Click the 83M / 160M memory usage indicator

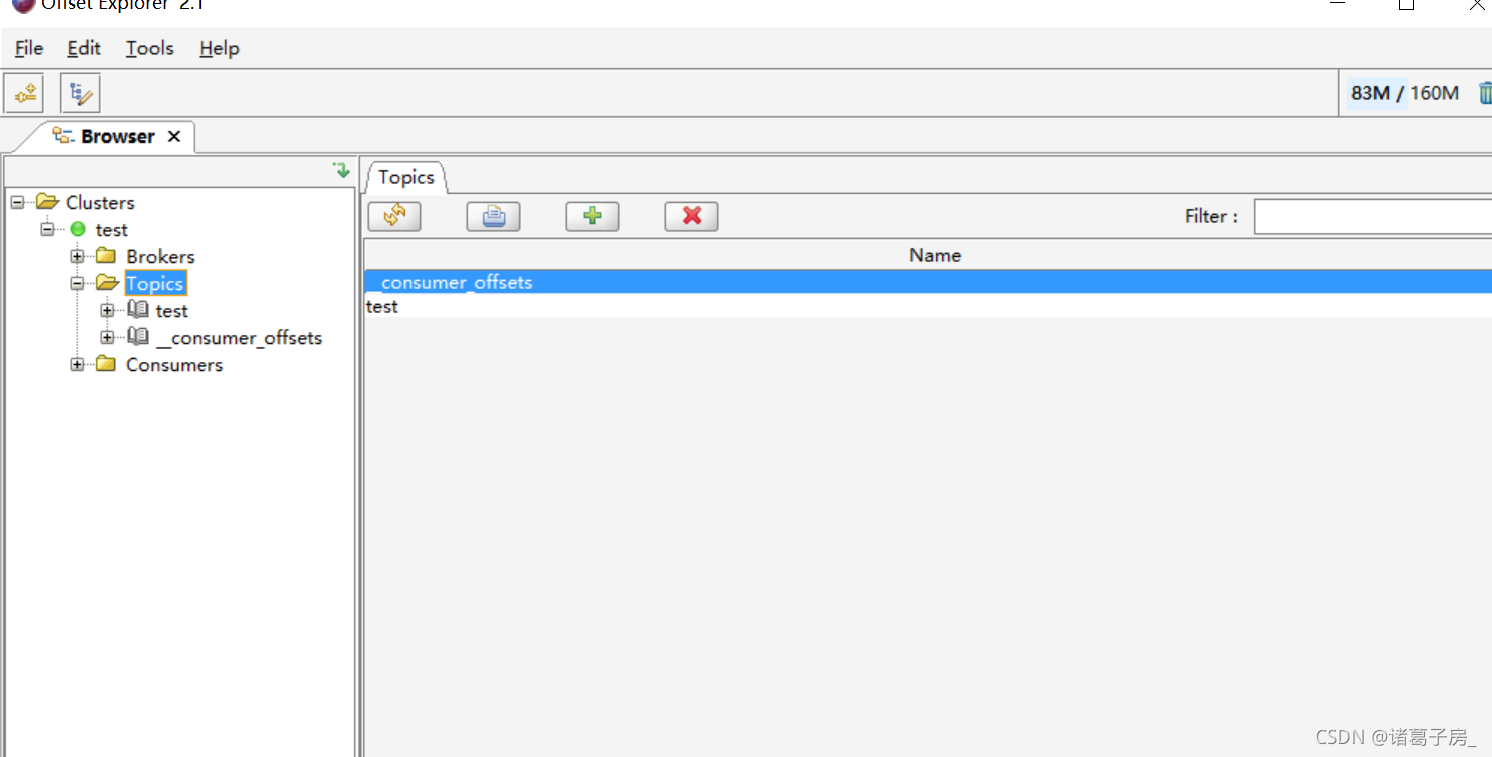(1403, 92)
